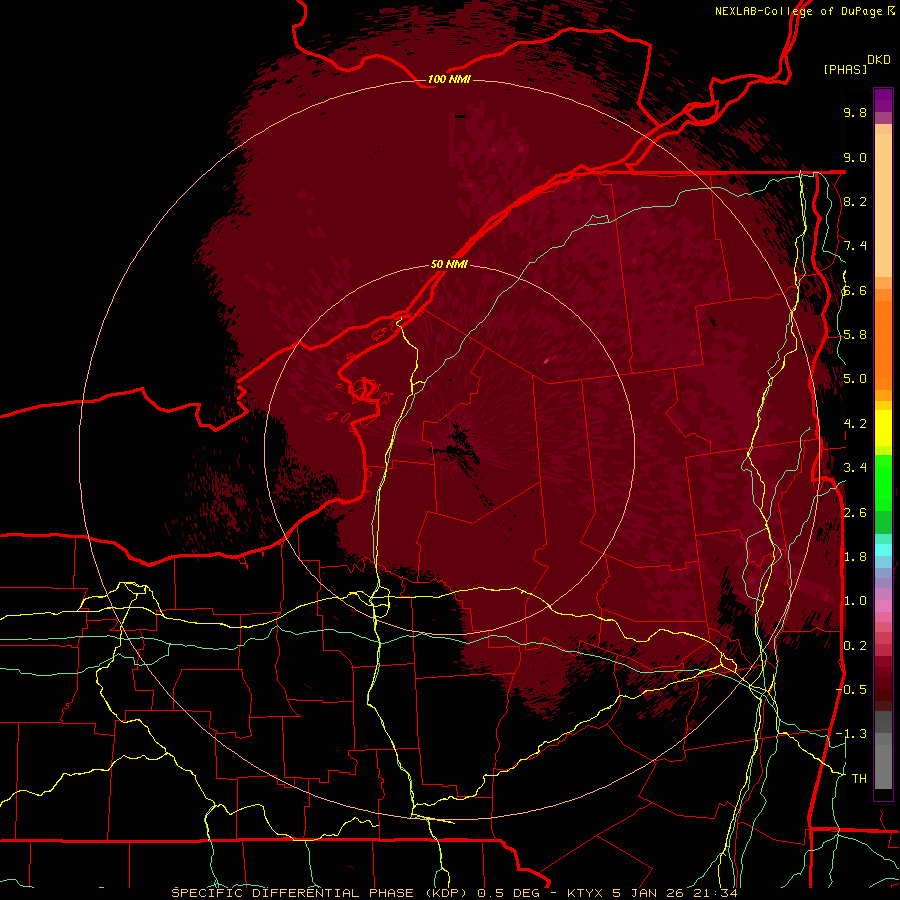Click the -1.3 value on the scale
The height and width of the screenshot is (900, 900).
point(851,734)
